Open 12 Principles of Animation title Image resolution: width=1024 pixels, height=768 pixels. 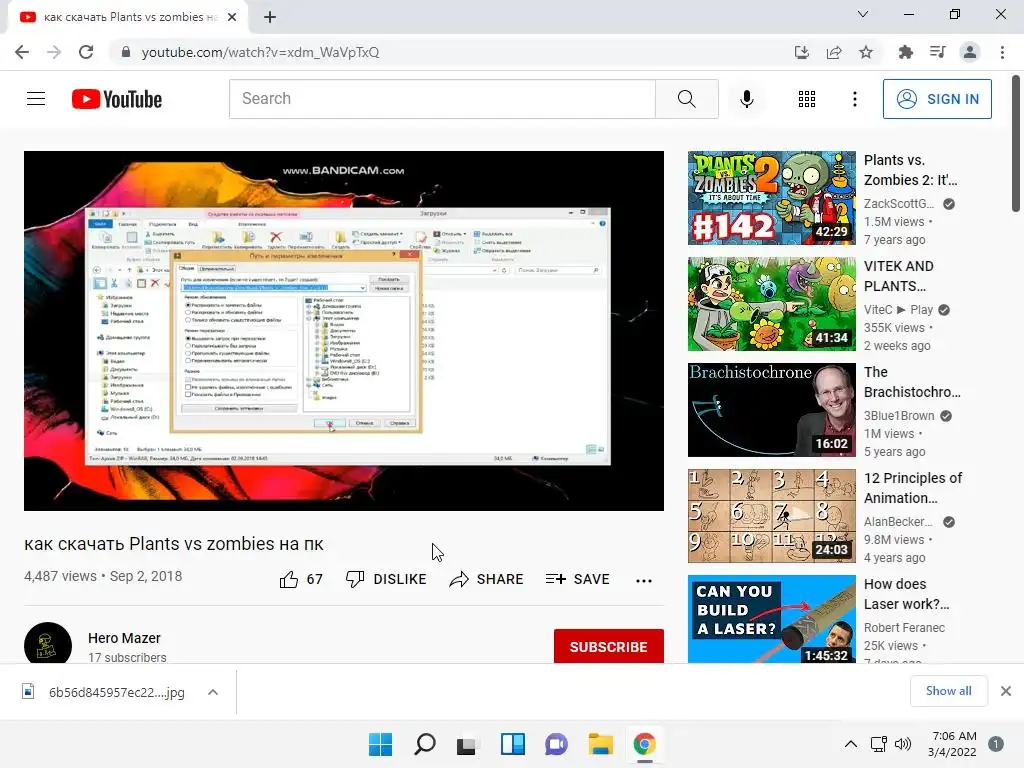[x=912, y=488]
